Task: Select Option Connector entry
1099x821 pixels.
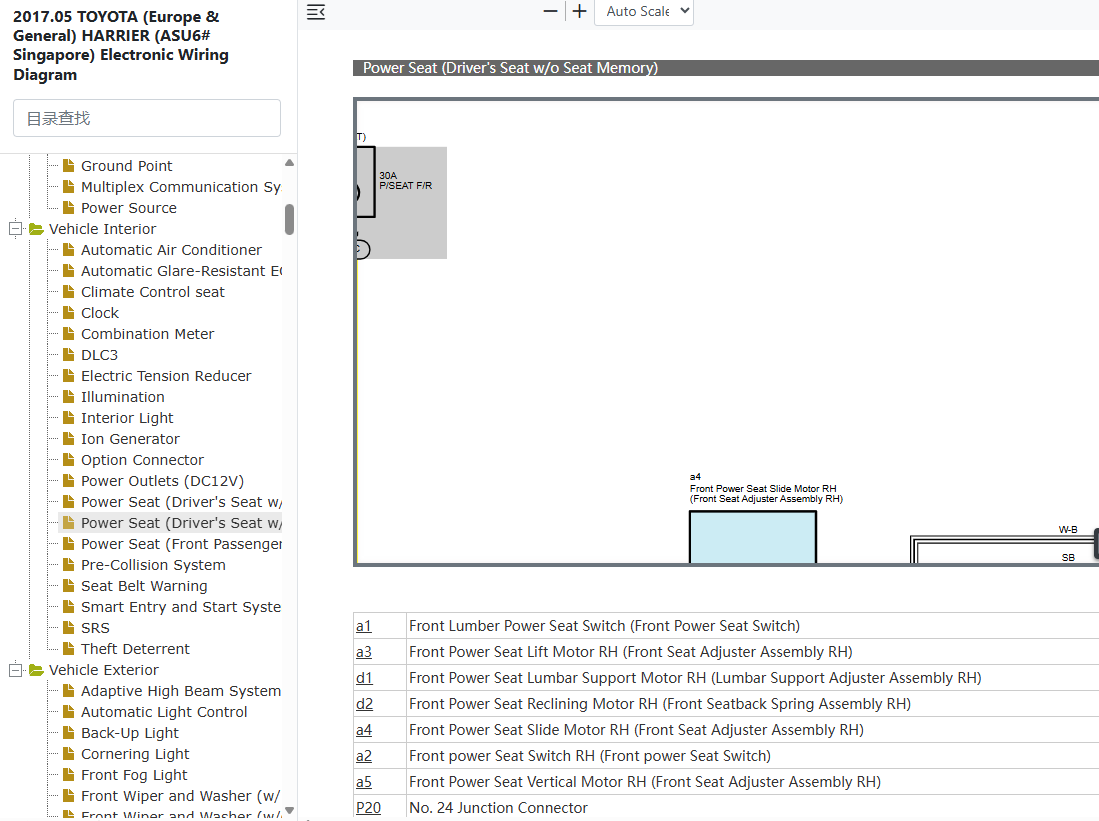Action: pyautogui.click(x=142, y=460)
